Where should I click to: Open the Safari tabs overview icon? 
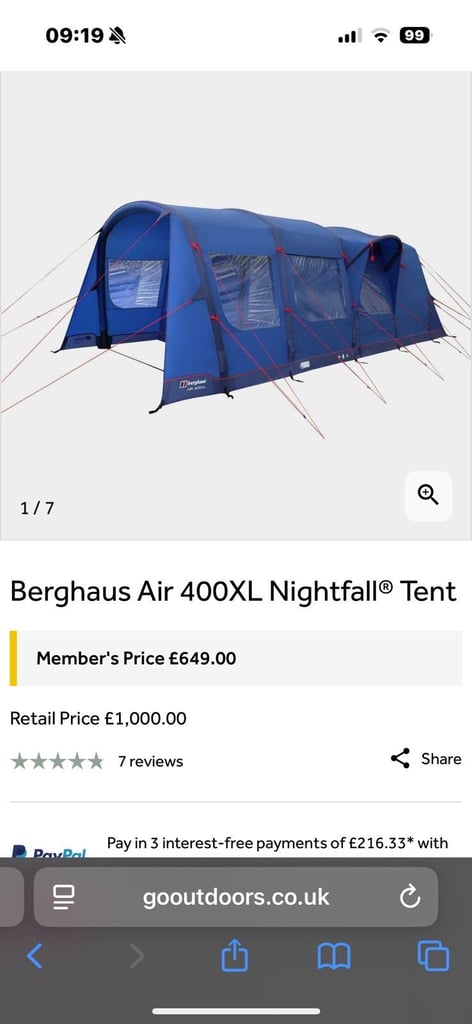[x=433, y=956]
